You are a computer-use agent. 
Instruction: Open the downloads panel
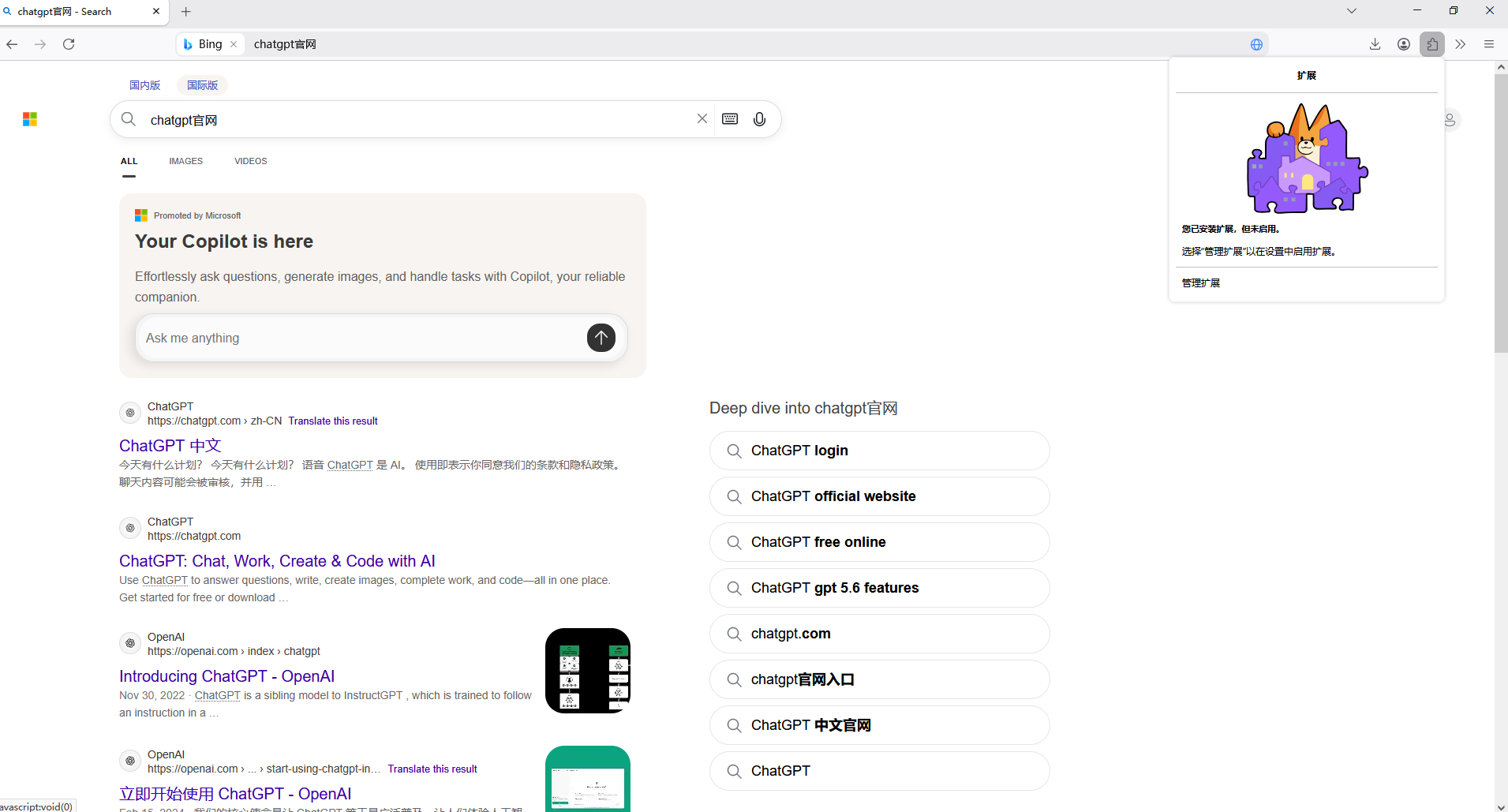[1375, 44]
